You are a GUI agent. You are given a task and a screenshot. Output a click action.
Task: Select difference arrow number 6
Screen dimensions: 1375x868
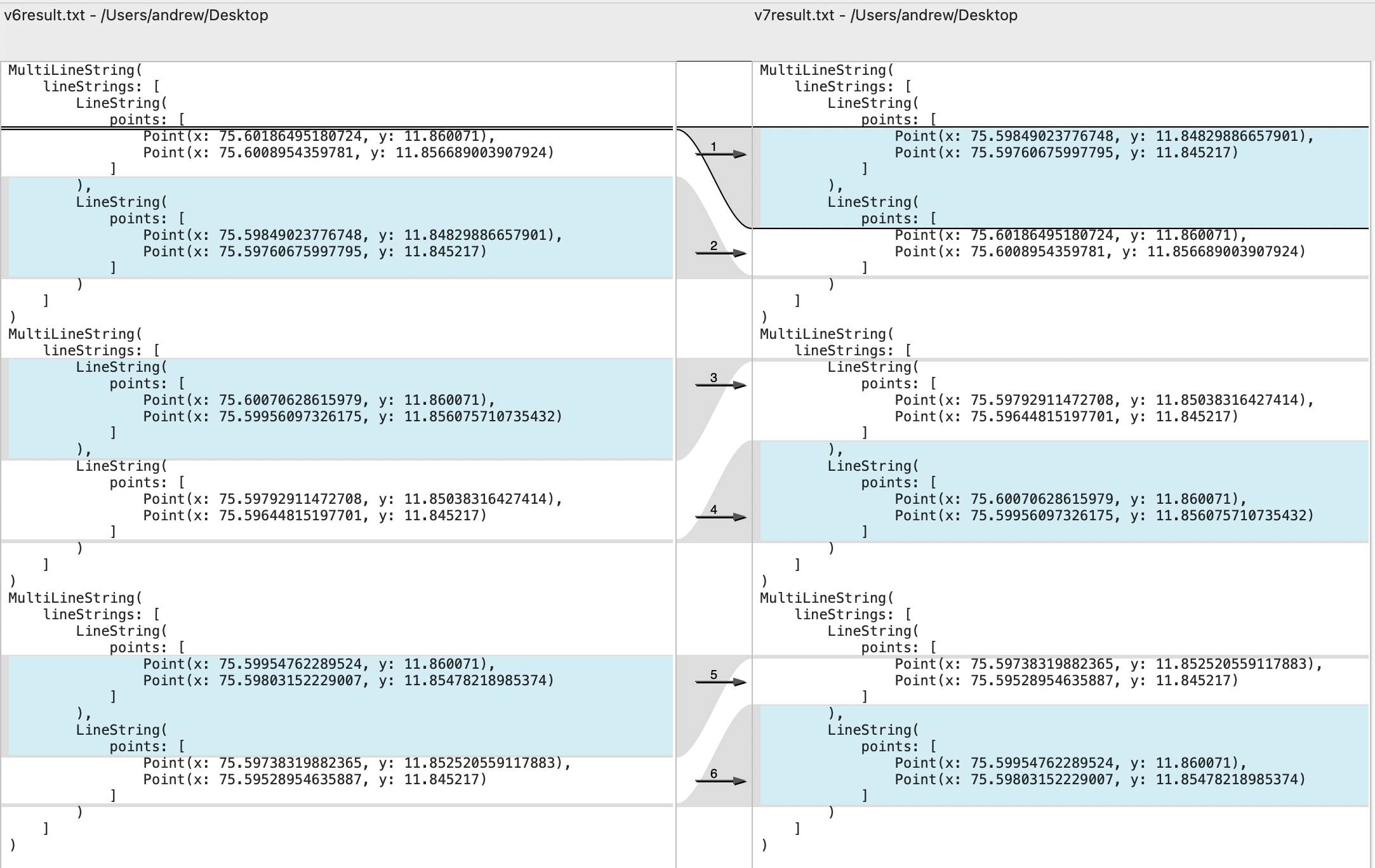pyautogui.click(x=721, y=780)
